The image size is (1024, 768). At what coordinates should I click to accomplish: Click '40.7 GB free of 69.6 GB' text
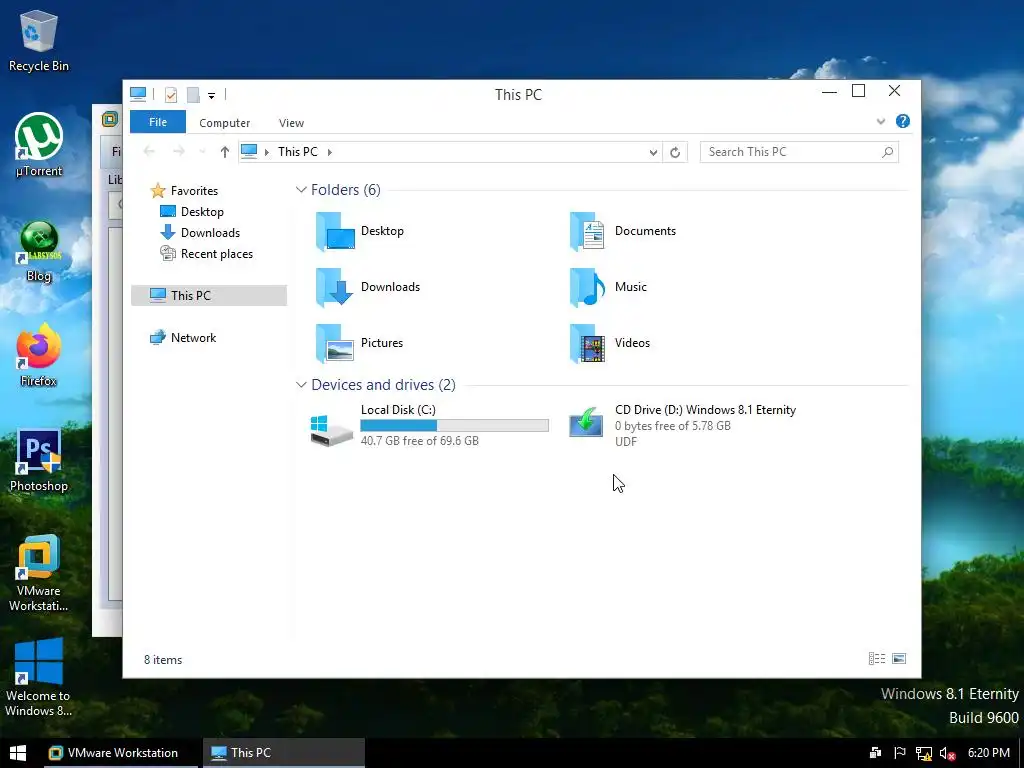click(x=419, y=441)
